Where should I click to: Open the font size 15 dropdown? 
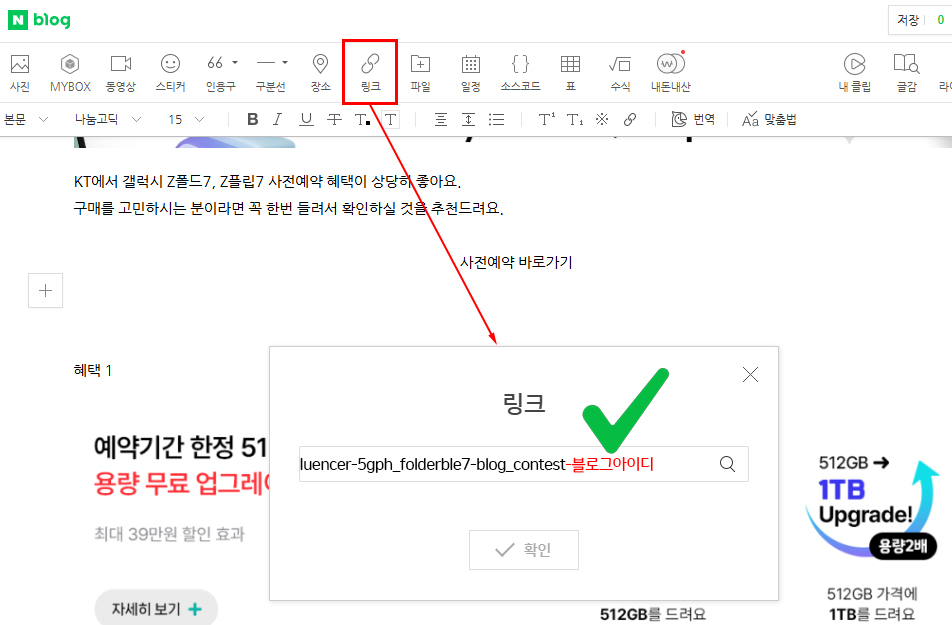pos(186,120)
